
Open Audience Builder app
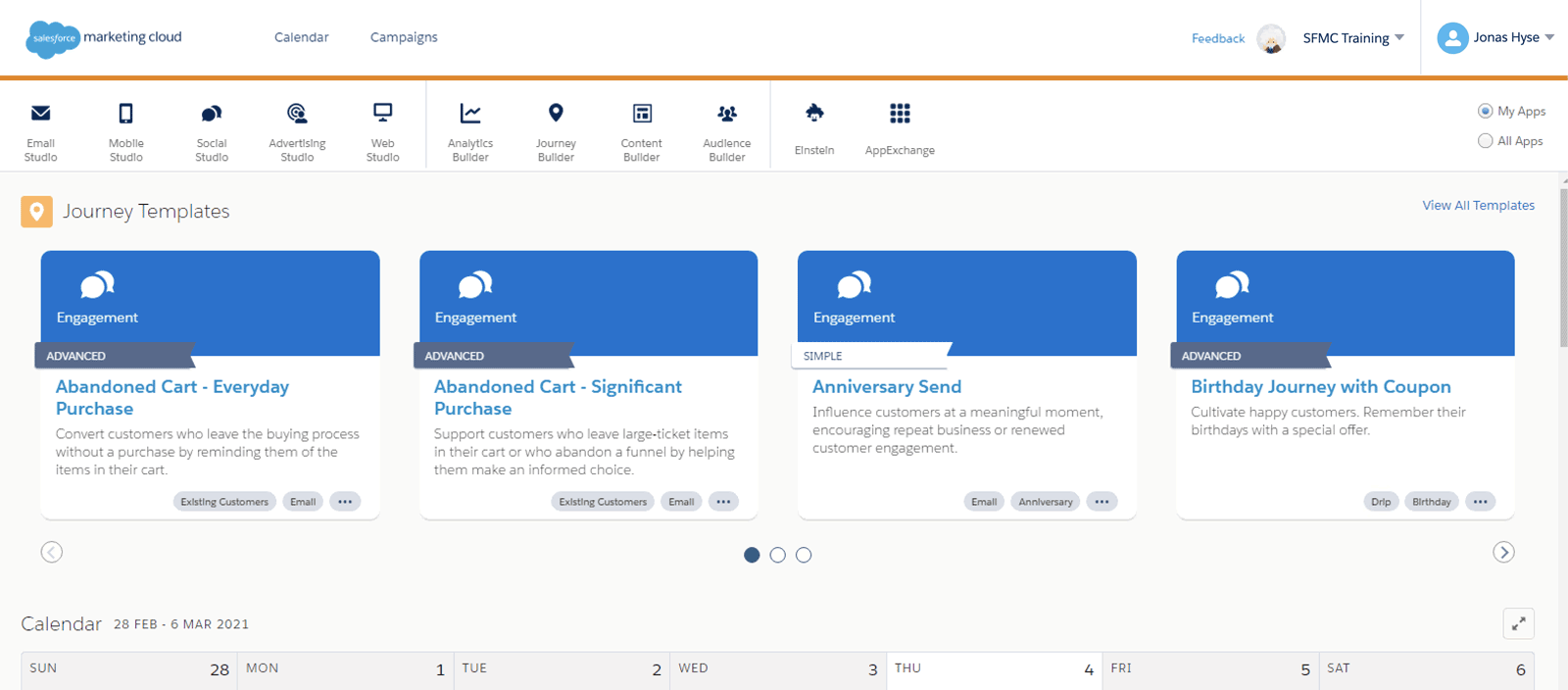pos(727,130)
